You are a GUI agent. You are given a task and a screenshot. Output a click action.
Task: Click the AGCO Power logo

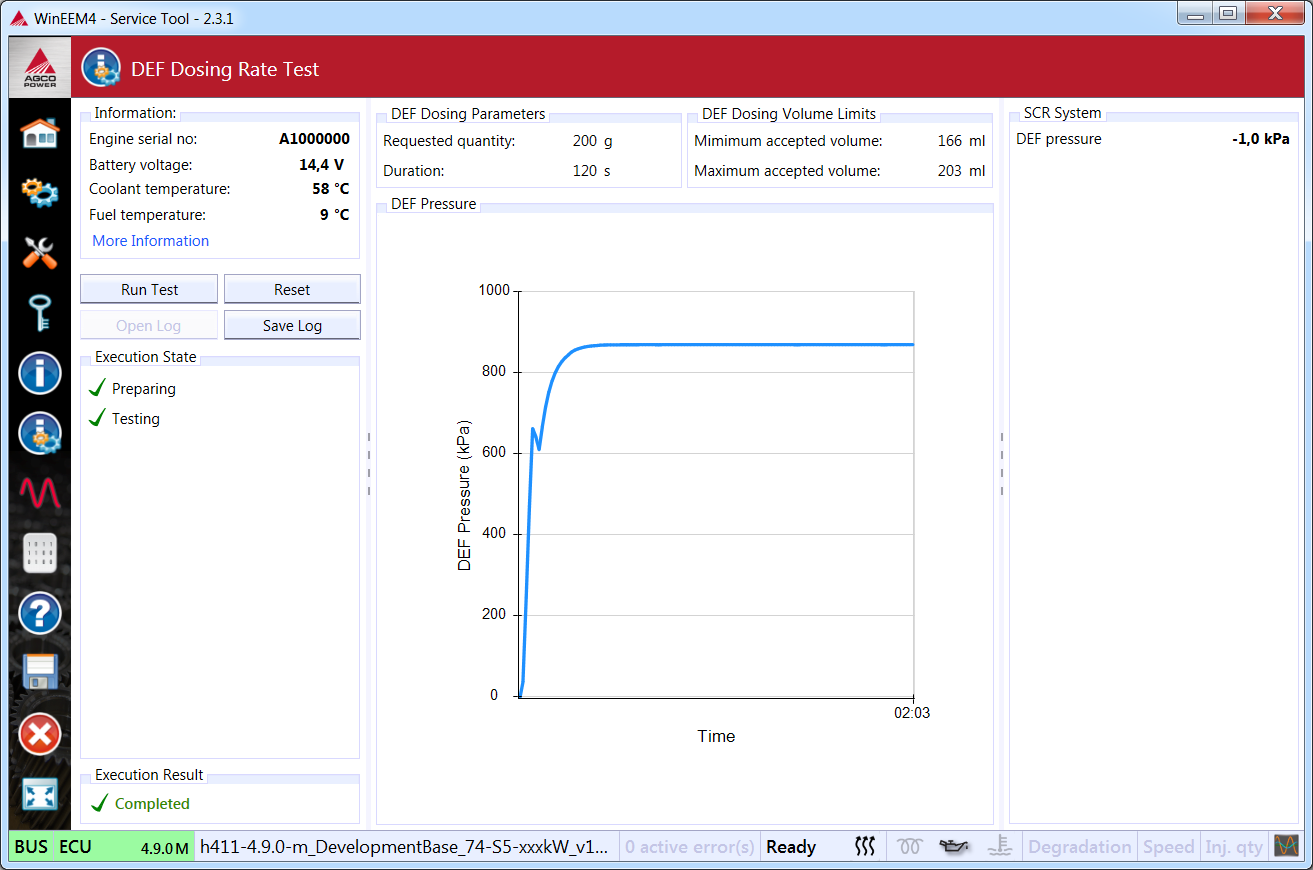tap(40, 68)
